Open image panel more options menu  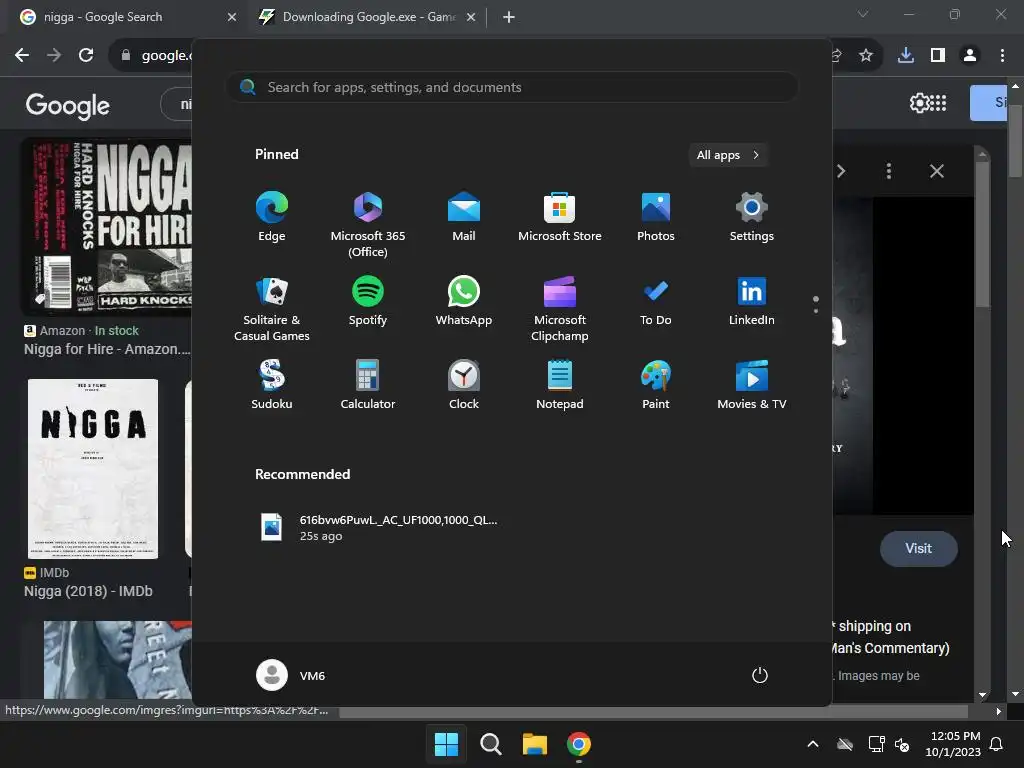pyautogui.click(x=888, y=171)
